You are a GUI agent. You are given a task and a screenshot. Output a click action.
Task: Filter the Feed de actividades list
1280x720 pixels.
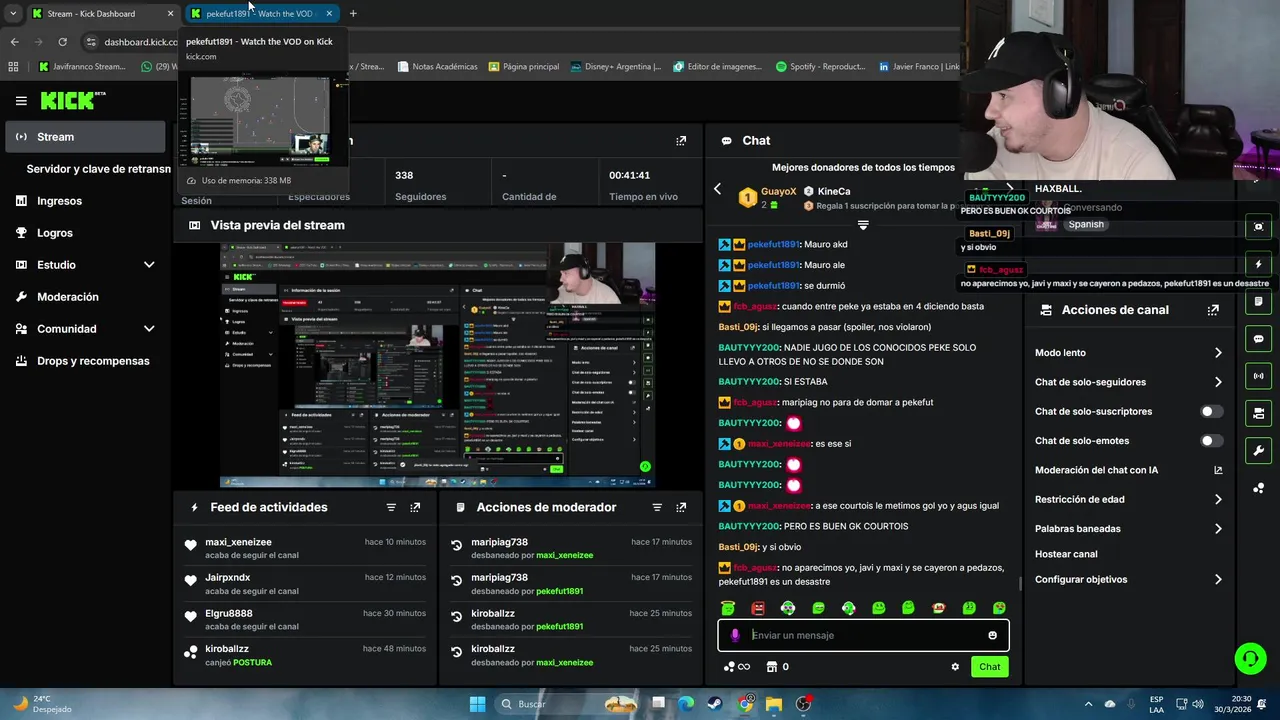[x=391, y=507]
